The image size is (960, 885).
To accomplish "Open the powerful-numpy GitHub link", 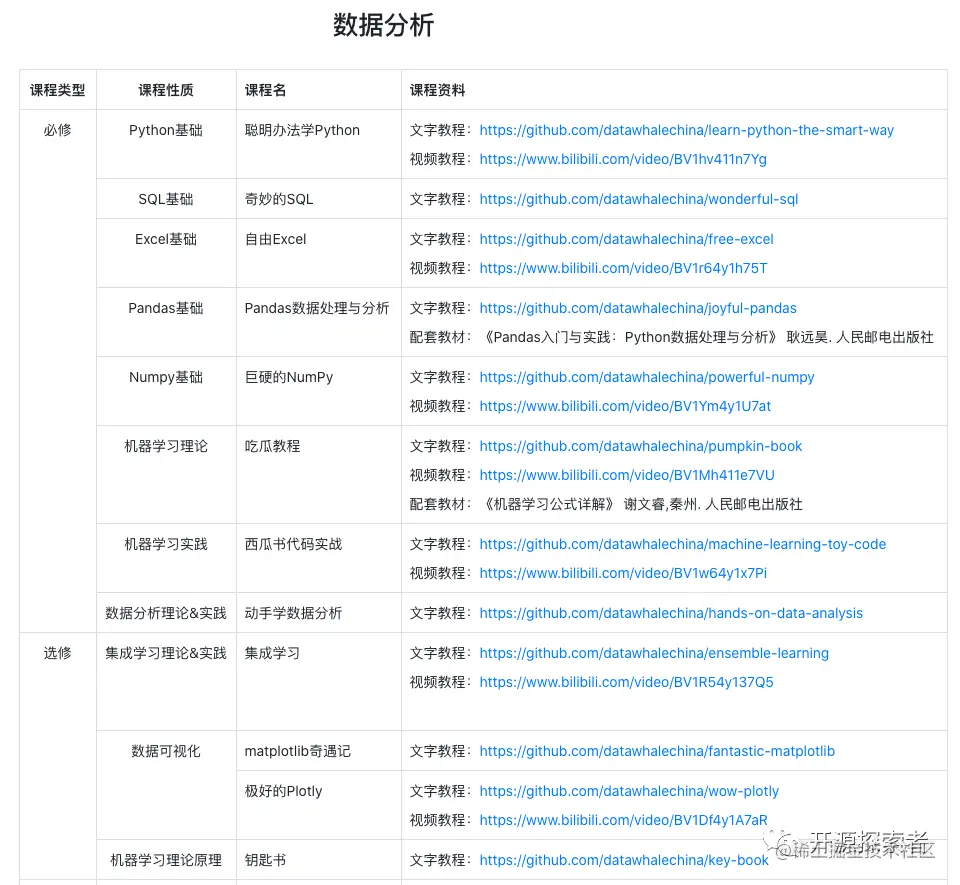I will (647, 377).
